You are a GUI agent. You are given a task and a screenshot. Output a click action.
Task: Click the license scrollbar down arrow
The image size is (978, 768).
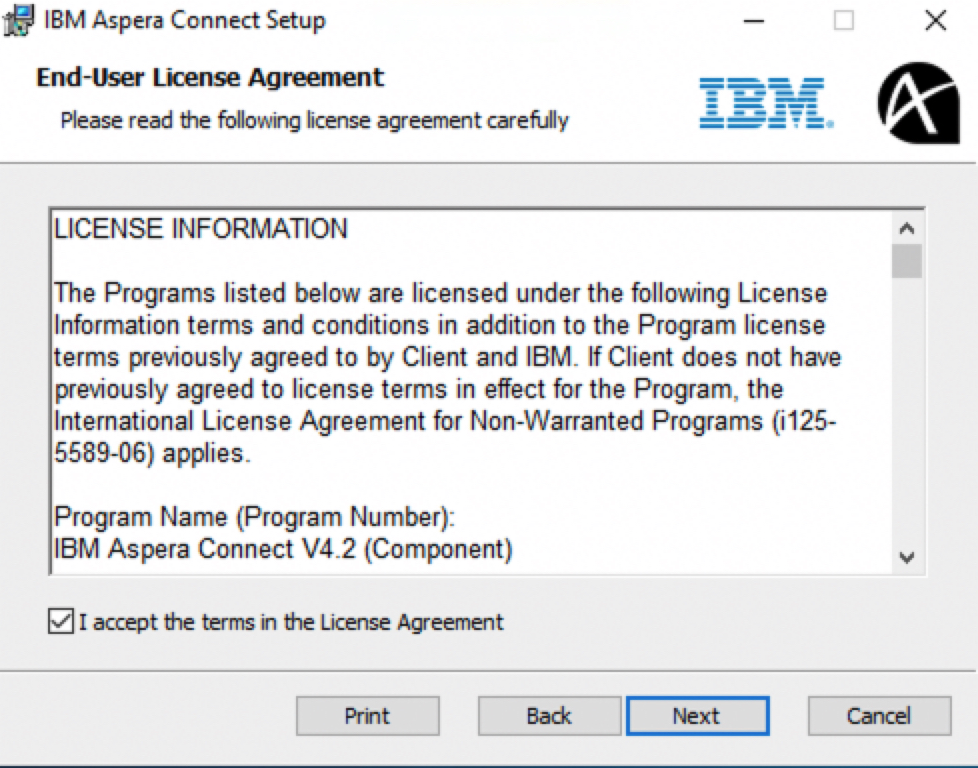907,557
